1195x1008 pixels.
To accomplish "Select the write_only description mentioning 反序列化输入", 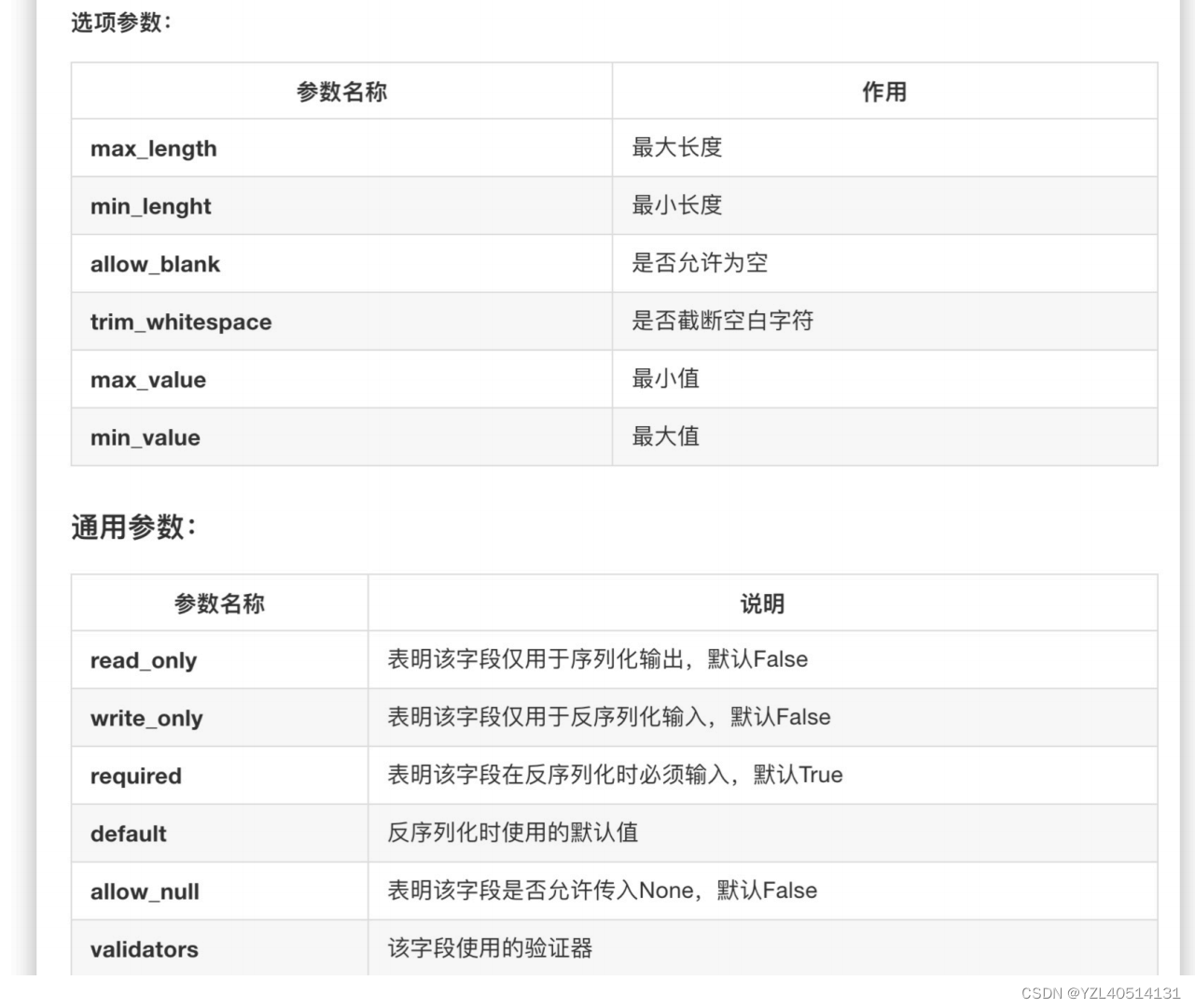I will pyautogui.click(x=609, y=717).
